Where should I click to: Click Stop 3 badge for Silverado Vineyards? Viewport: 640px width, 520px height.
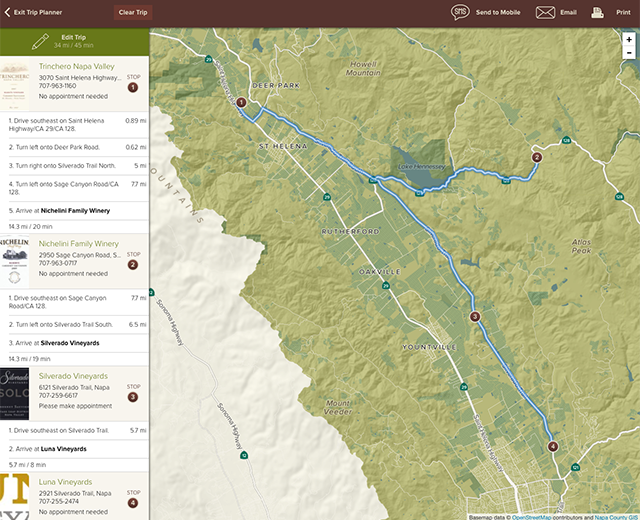tap(133, 397)
